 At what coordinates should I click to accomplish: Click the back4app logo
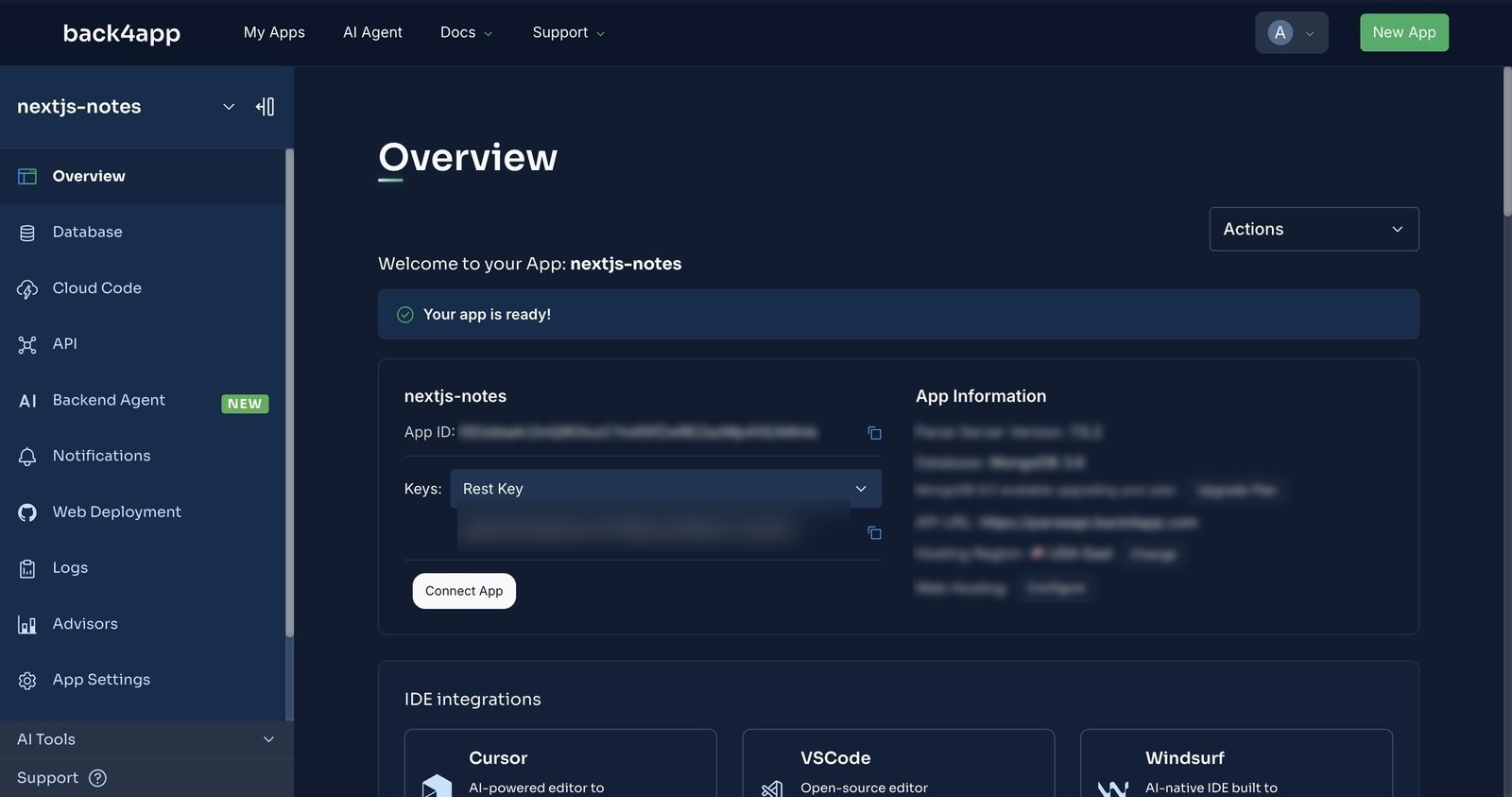click(122, 33)
